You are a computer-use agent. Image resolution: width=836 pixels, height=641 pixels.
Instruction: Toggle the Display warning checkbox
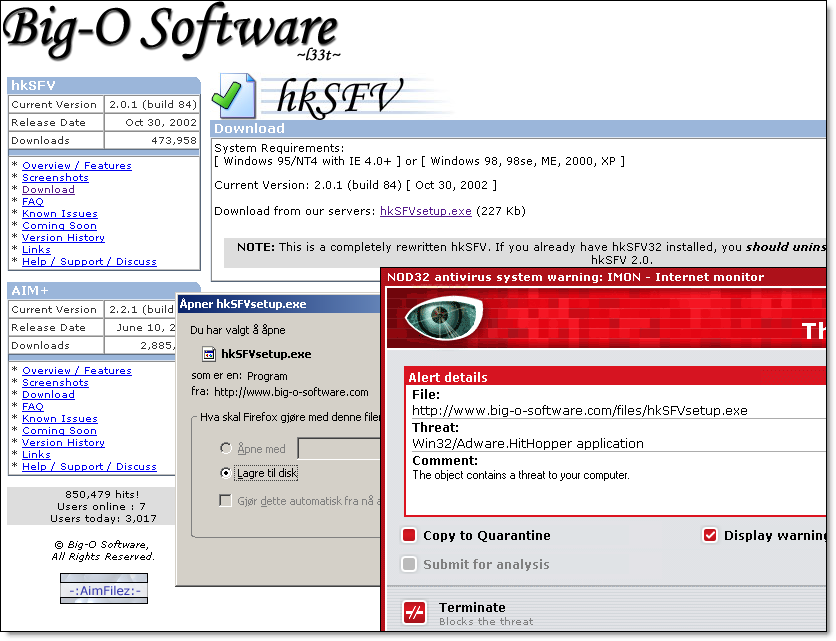coord(710,535)
